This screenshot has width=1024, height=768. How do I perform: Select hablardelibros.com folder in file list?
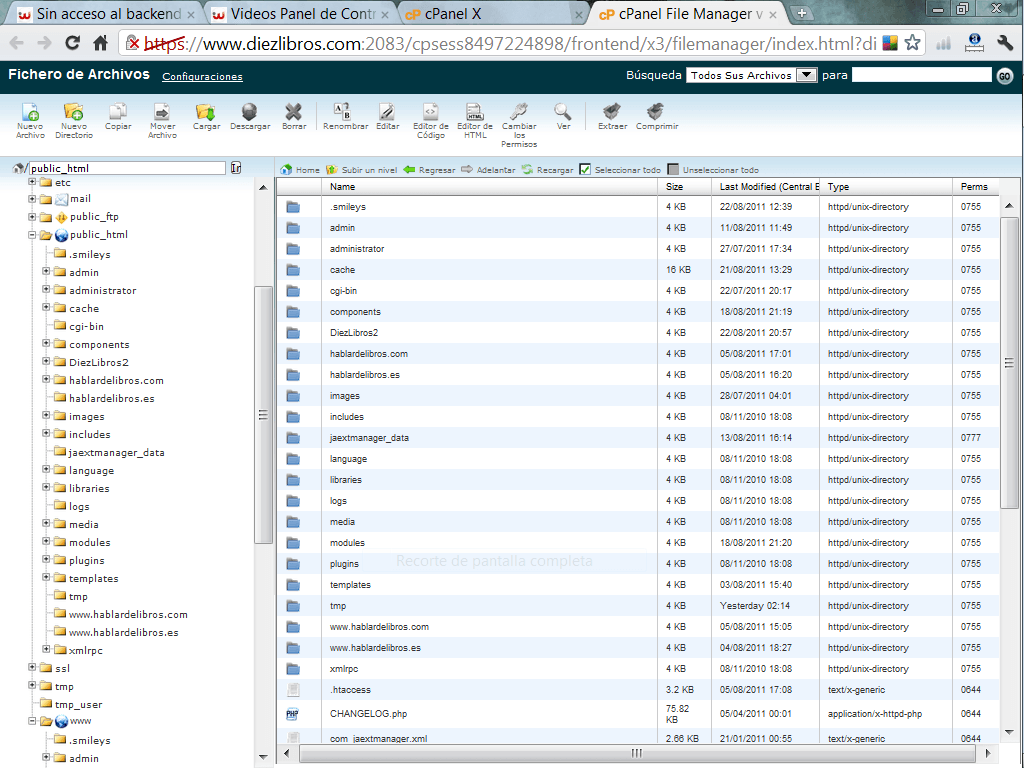pyautogui.click(x=637, y=353)
